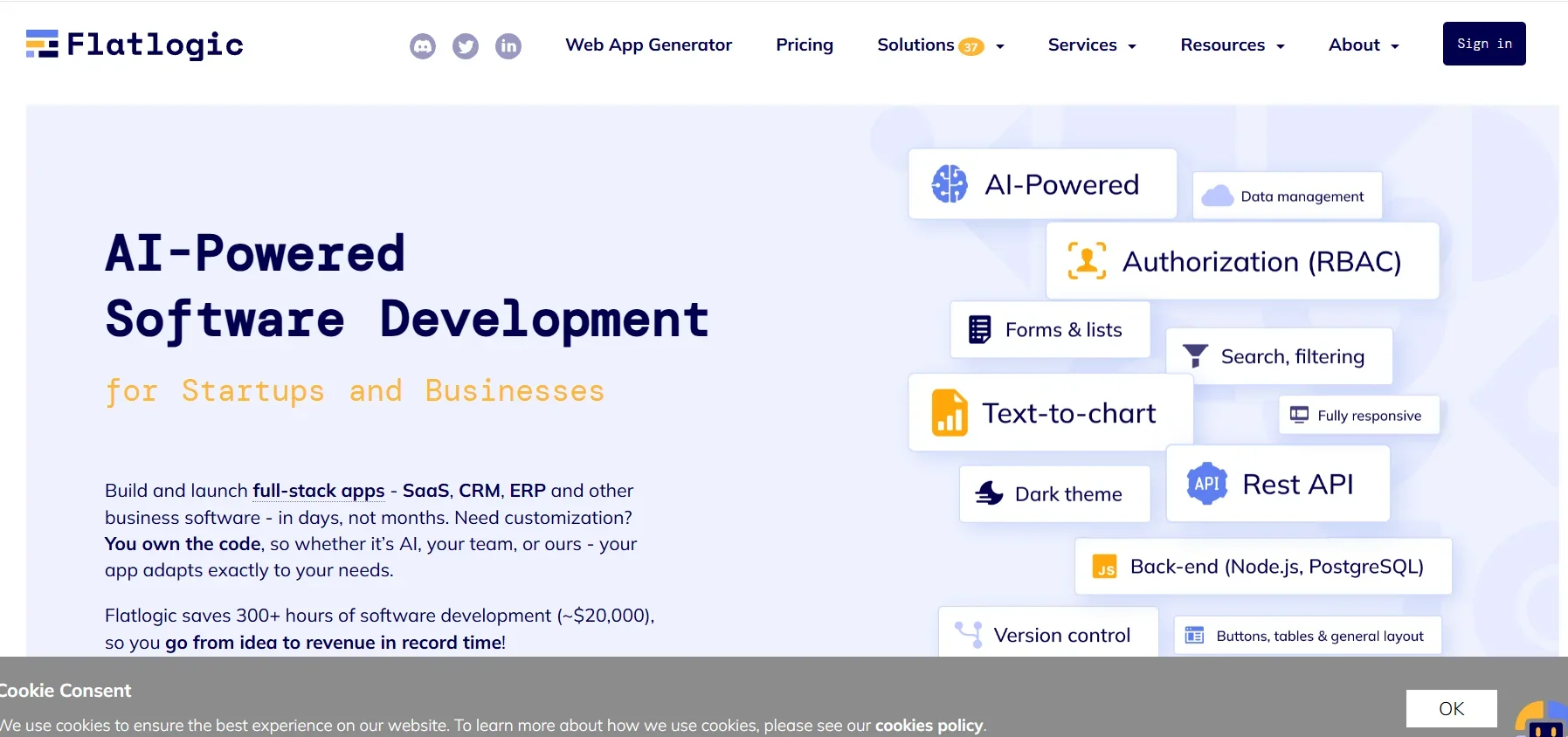
Task: Click the Text-to-chart orange file icon
Action: (x=950, y=413)
